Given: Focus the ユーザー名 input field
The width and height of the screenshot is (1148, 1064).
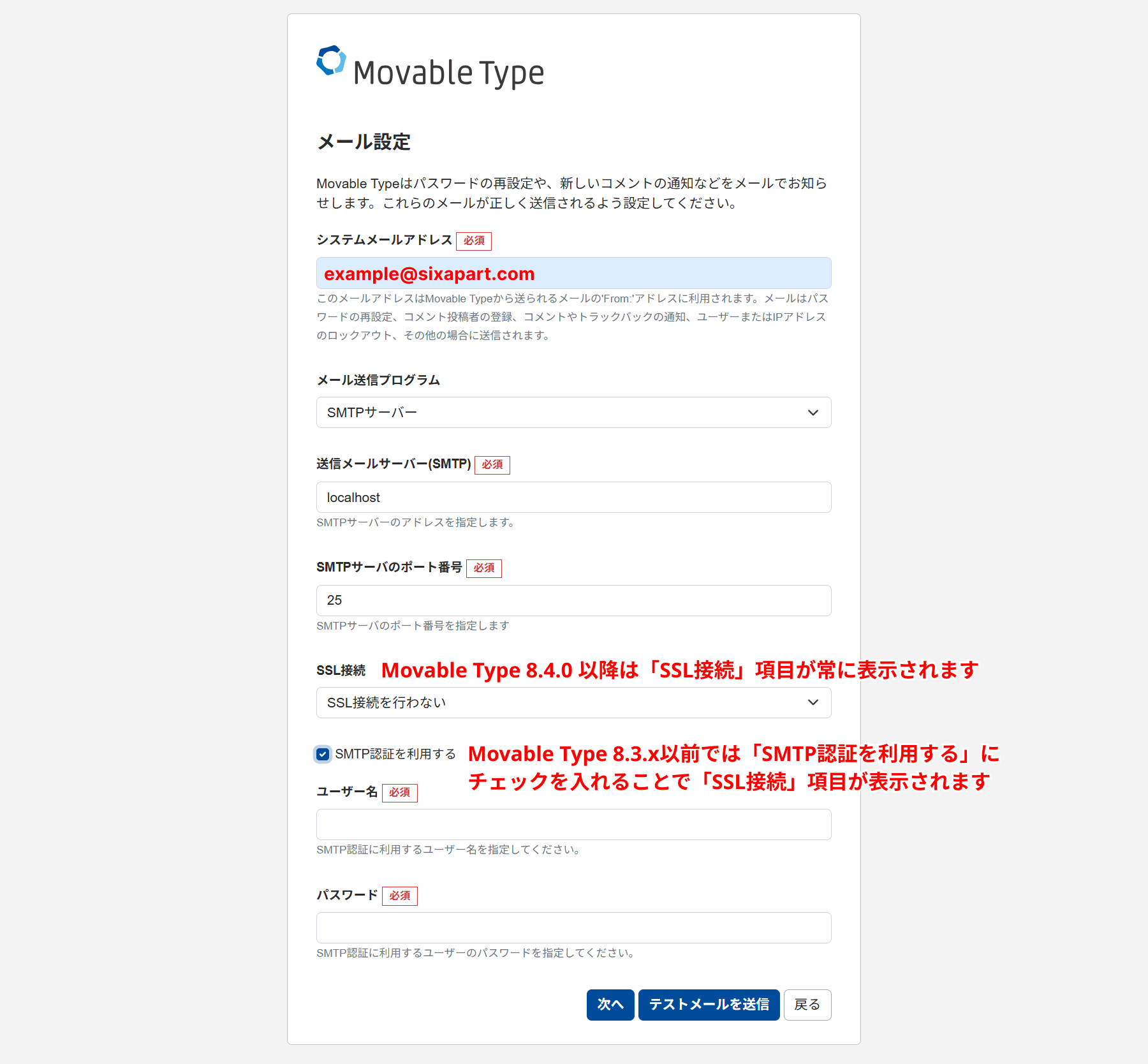Looking at the screenshot, I should [x=573, y=825].
